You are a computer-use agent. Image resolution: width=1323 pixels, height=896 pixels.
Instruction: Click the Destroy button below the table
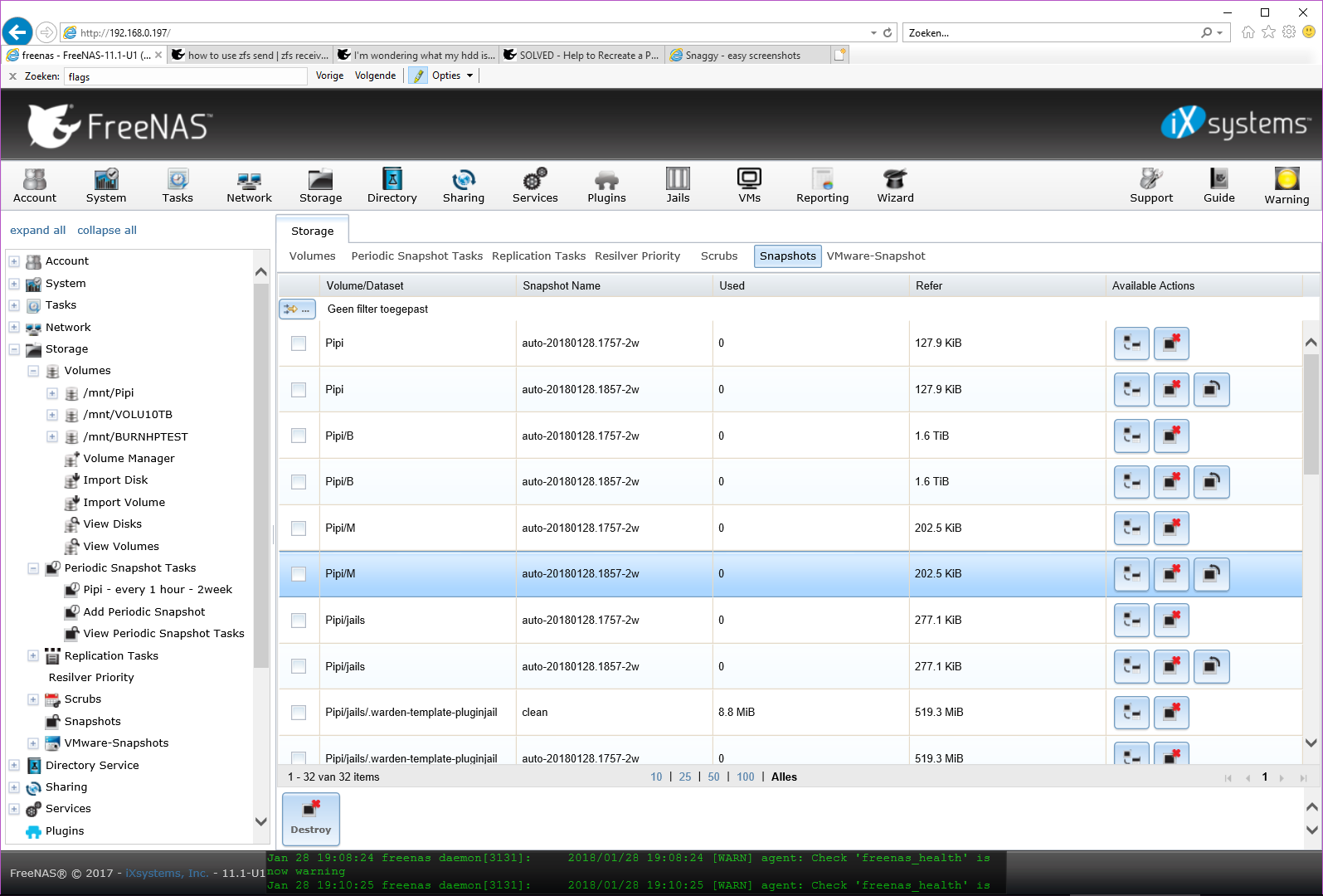click(x=311, y=819)
